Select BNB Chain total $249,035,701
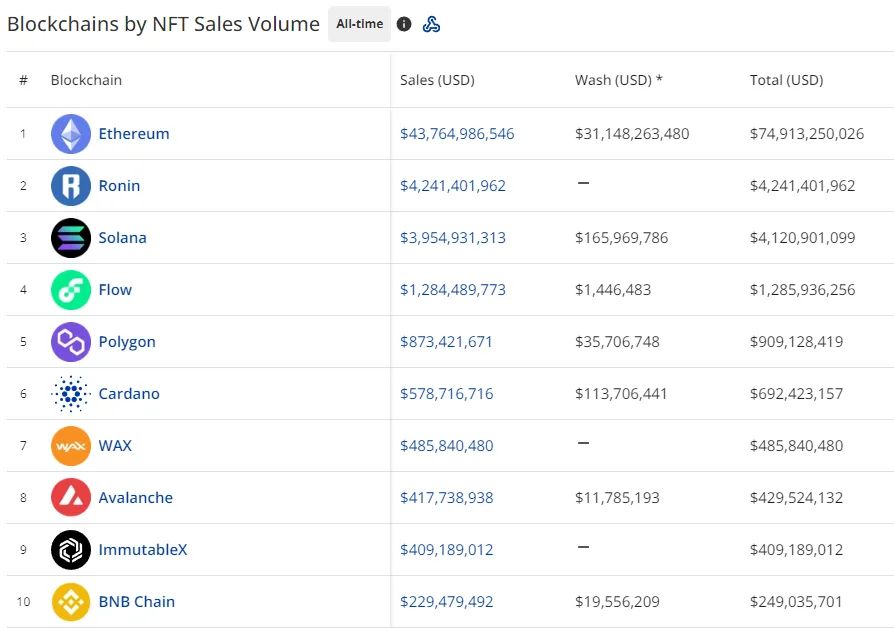Screen dimensions: 894x628 tap(796, 602)
